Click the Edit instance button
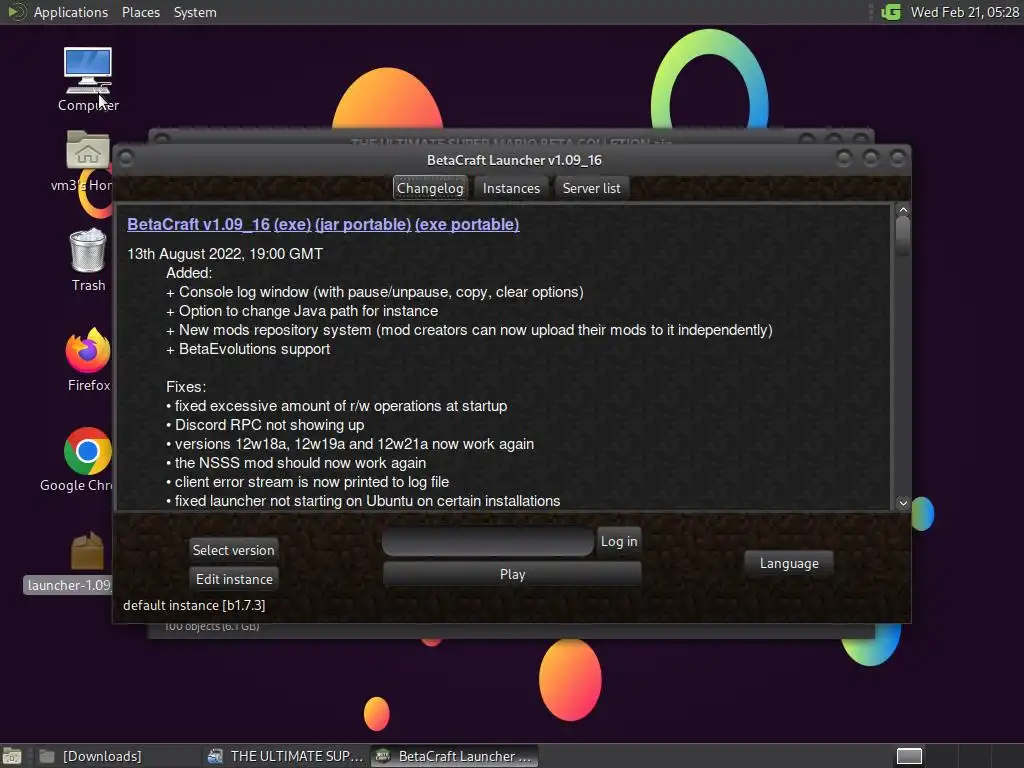This screenshot has height=768, width=1024. [x=234, y=579]
